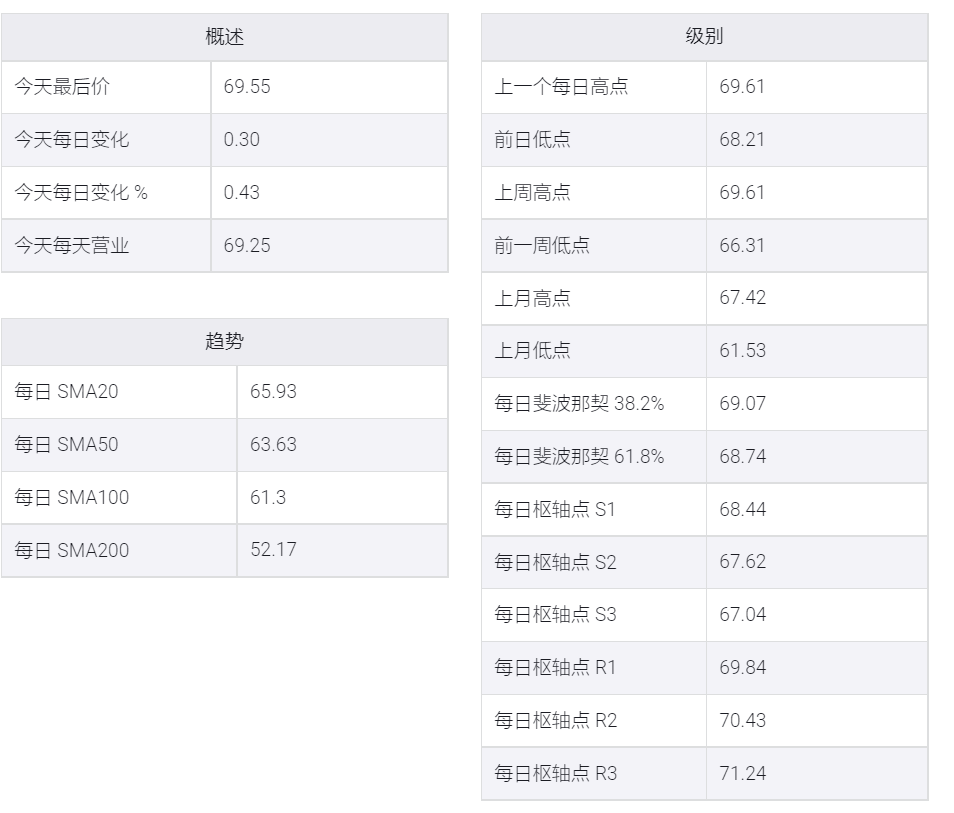954x813 pixels.
Task: Select the 每日枢轴点 R2 label
Action: pos(555,721)
